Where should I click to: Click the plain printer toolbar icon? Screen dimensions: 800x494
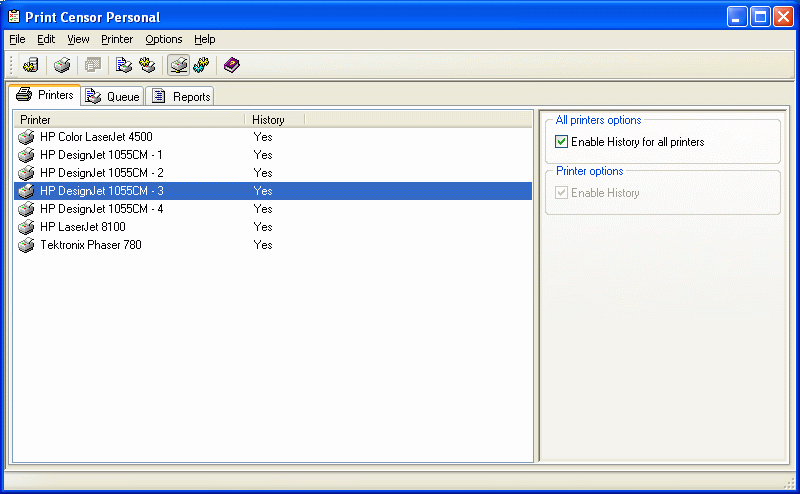click(x=62, y=65)
